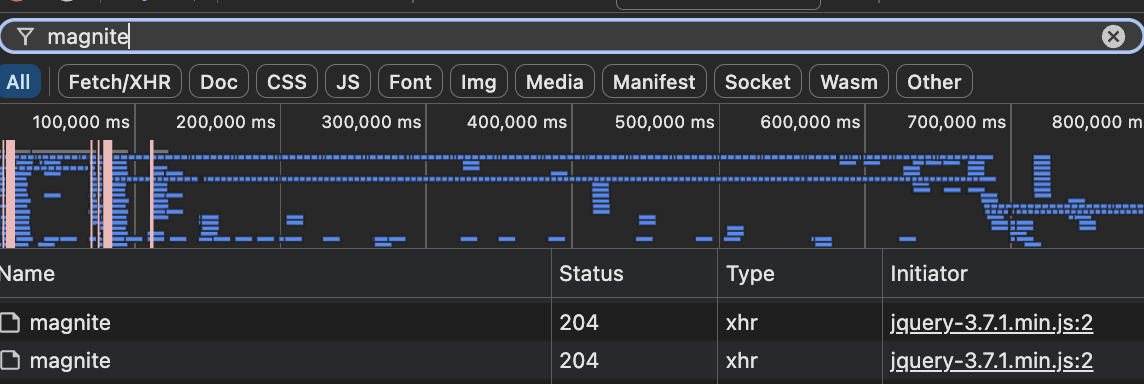Screen dimensions: 1144x384
Task: Filter by JS requests
Action: (x=348, y=82)
